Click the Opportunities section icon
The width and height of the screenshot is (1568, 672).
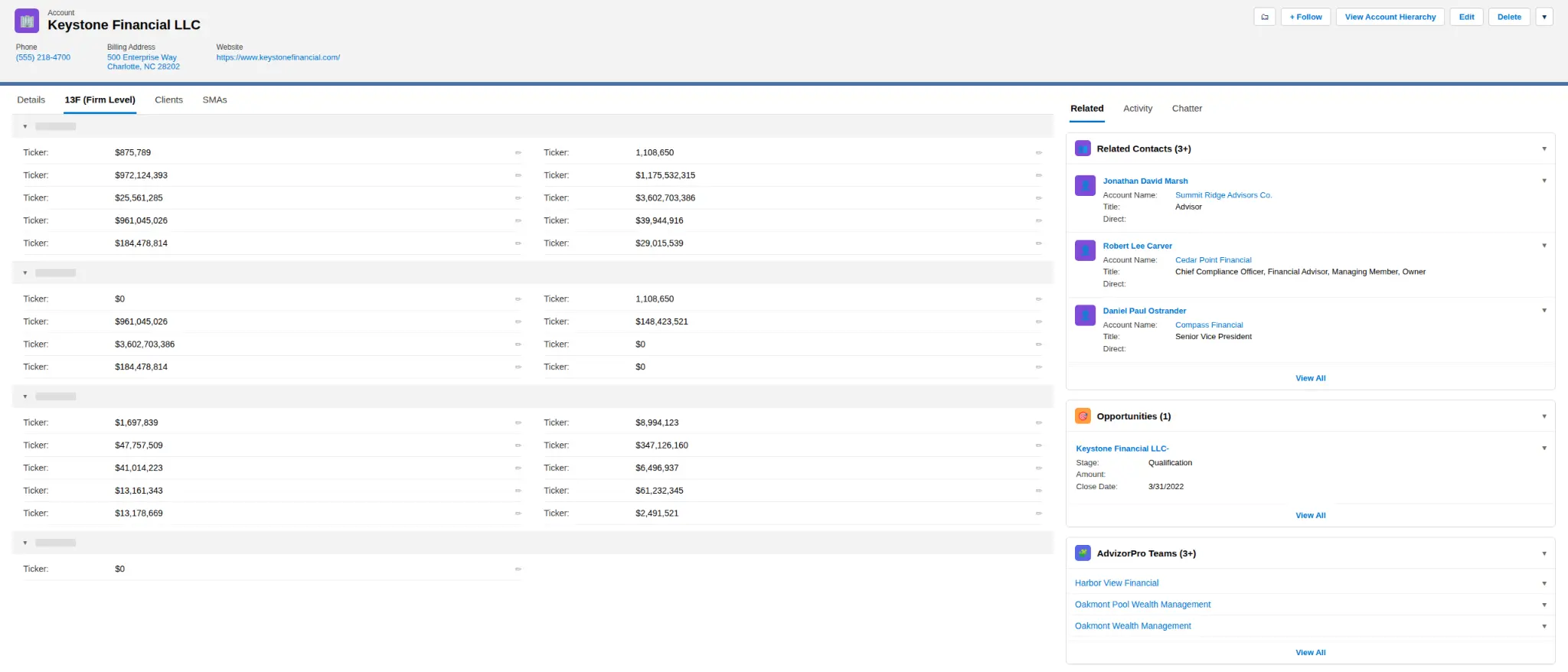(1083, 416)
